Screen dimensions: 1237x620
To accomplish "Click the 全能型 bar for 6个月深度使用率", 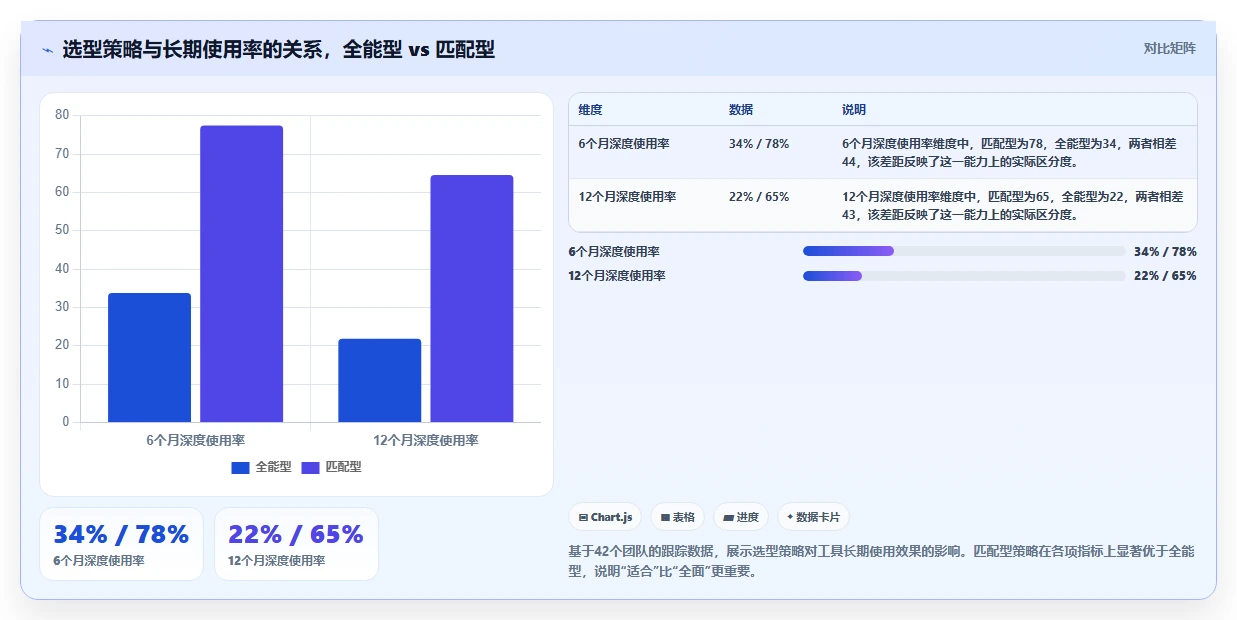I will coord(149,357).
